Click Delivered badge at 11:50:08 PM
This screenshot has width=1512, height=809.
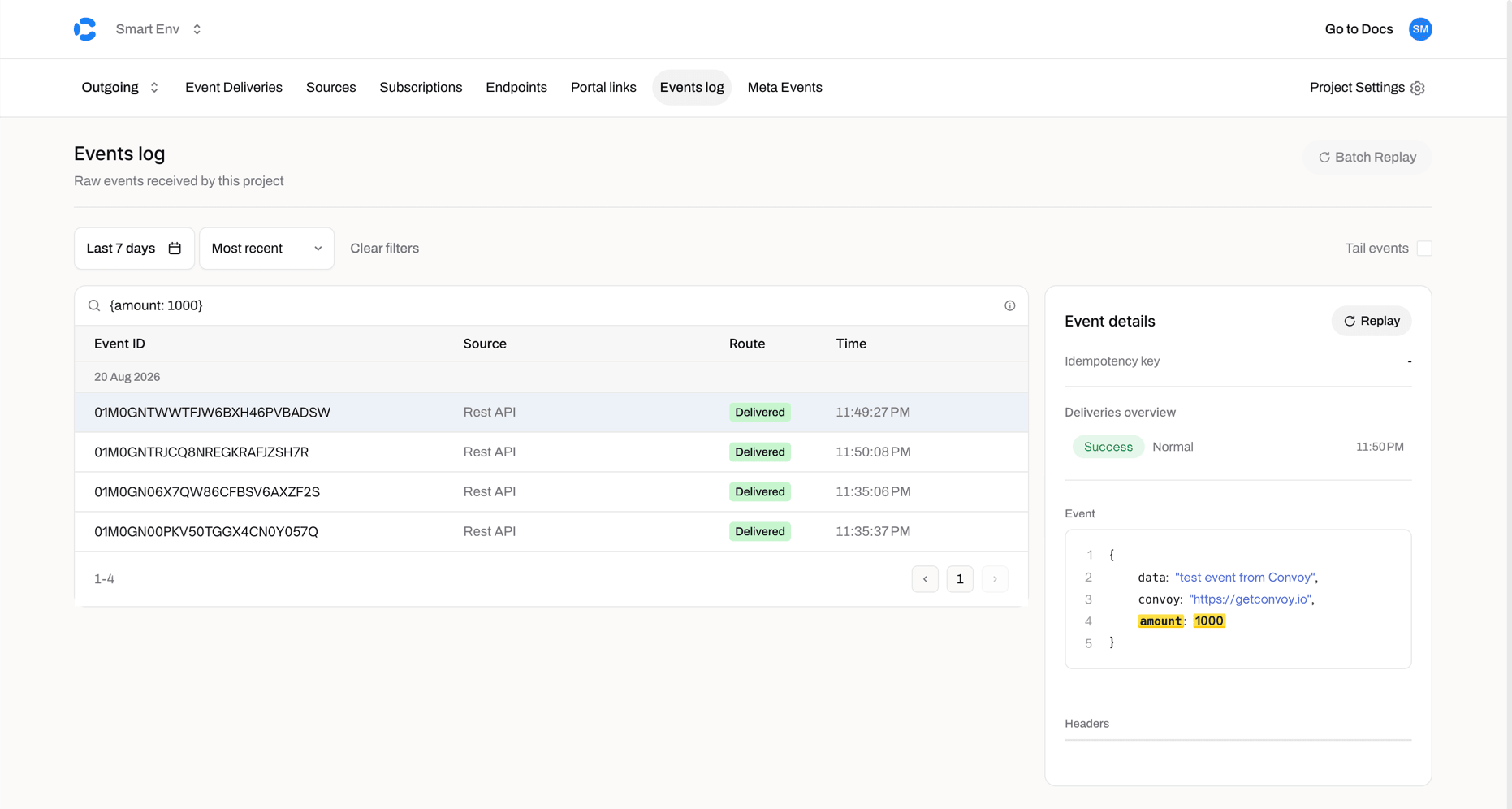coord(759,452)
